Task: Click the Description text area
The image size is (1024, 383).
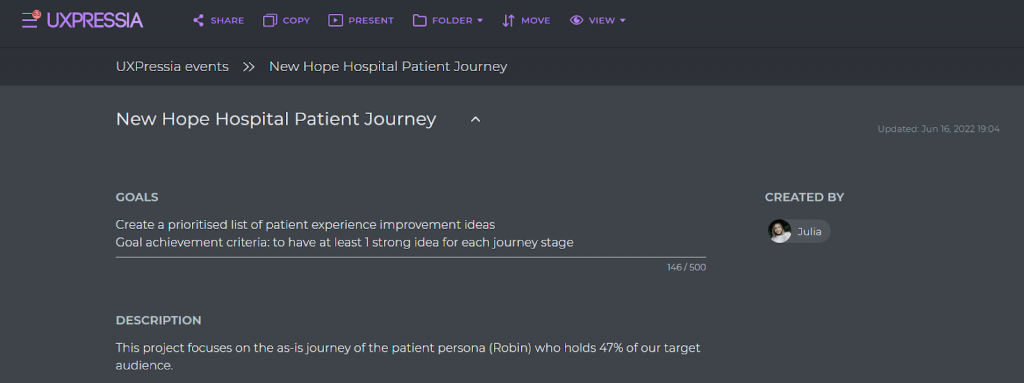Action: point(411,357)
